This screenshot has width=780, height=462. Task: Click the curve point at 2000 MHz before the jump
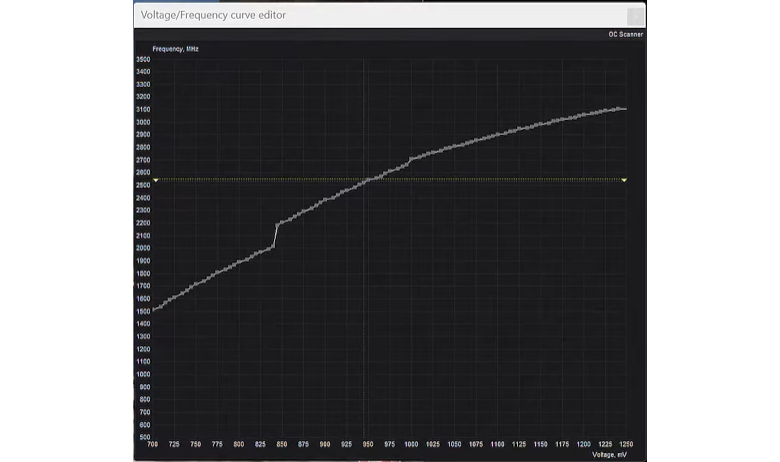click(273, 246)
